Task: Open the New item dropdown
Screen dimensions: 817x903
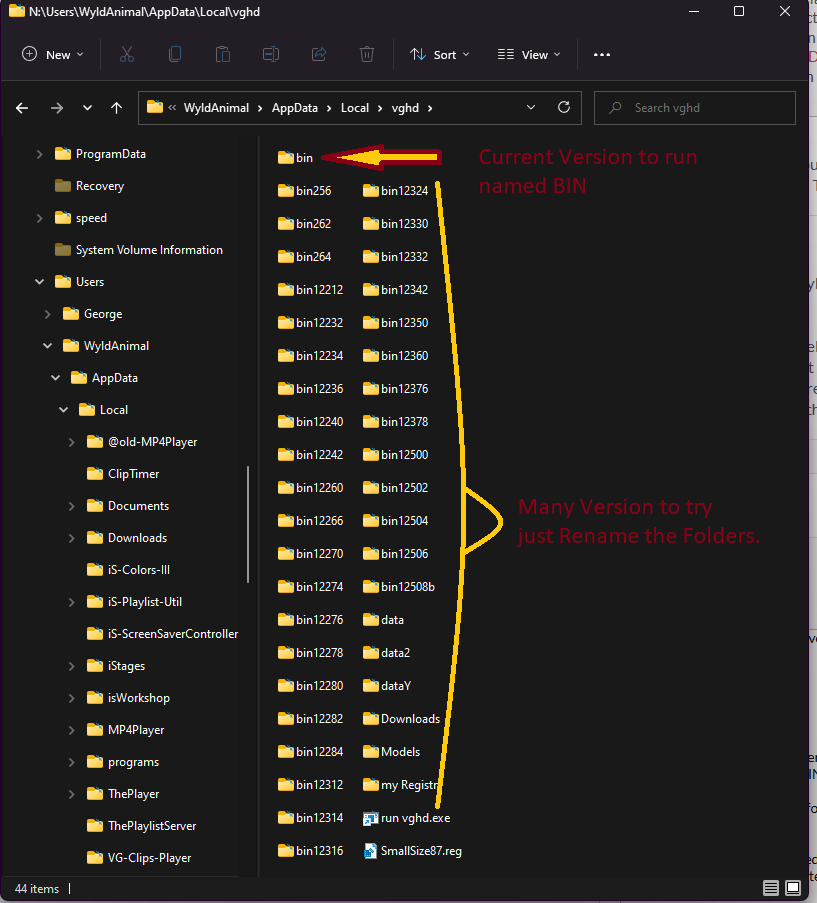Action: [x=53, y=55]
